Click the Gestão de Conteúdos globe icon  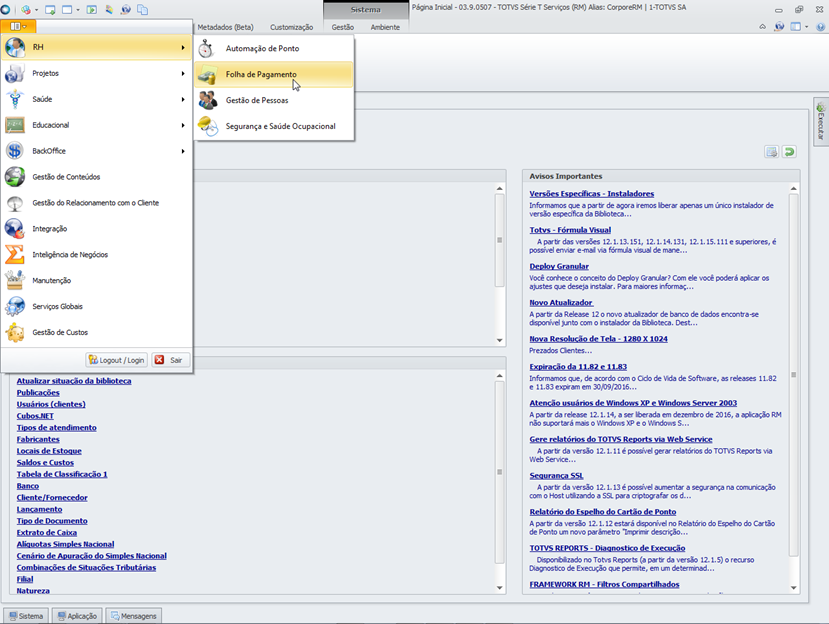[15, 177]
